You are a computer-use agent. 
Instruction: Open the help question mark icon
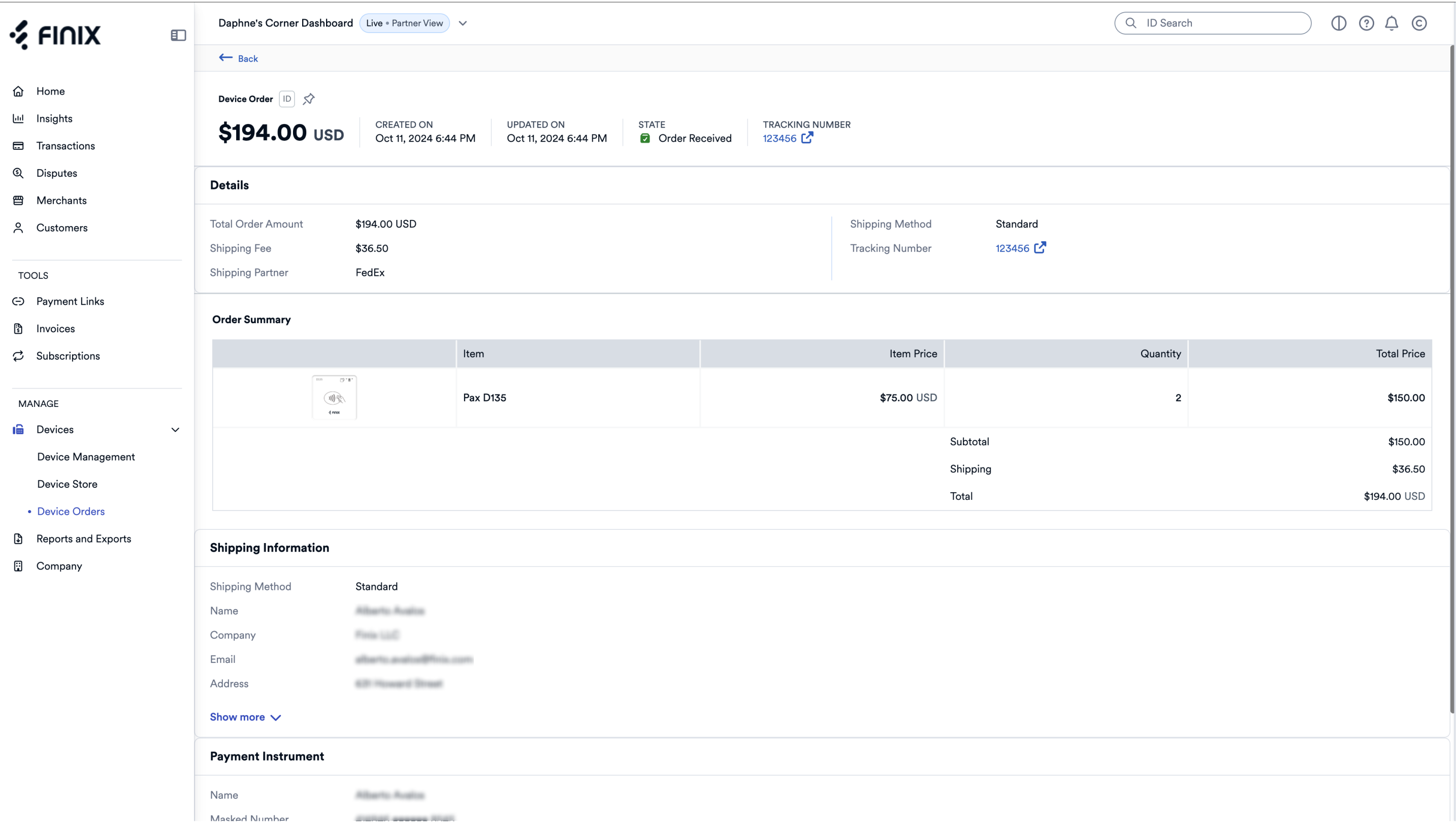click(1366, 23)
